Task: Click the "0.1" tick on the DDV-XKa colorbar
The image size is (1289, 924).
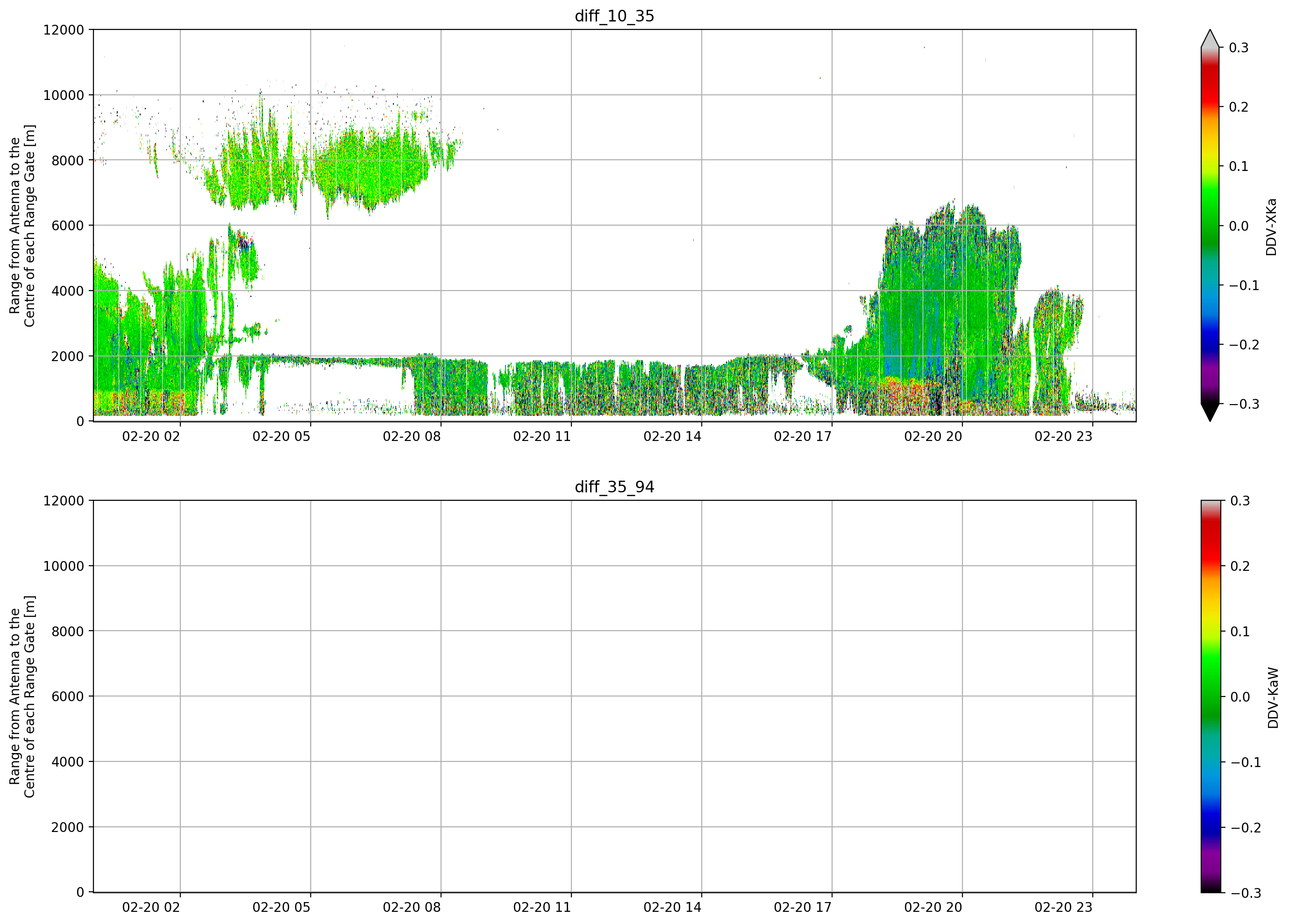Action: [x=1239, y=166]
